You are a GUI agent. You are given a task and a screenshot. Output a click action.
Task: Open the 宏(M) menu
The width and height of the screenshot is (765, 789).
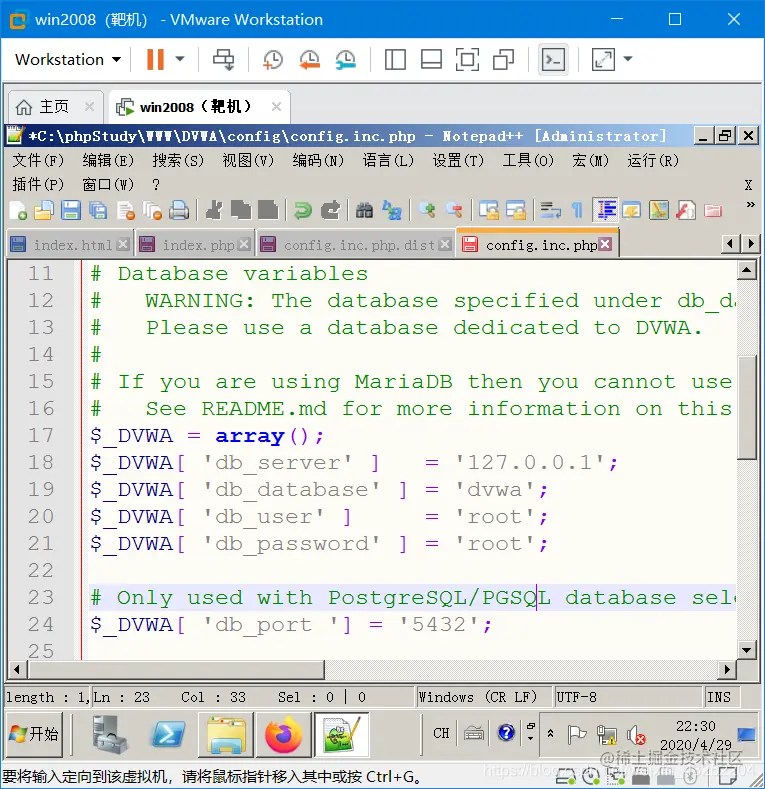tap(590, 161)
